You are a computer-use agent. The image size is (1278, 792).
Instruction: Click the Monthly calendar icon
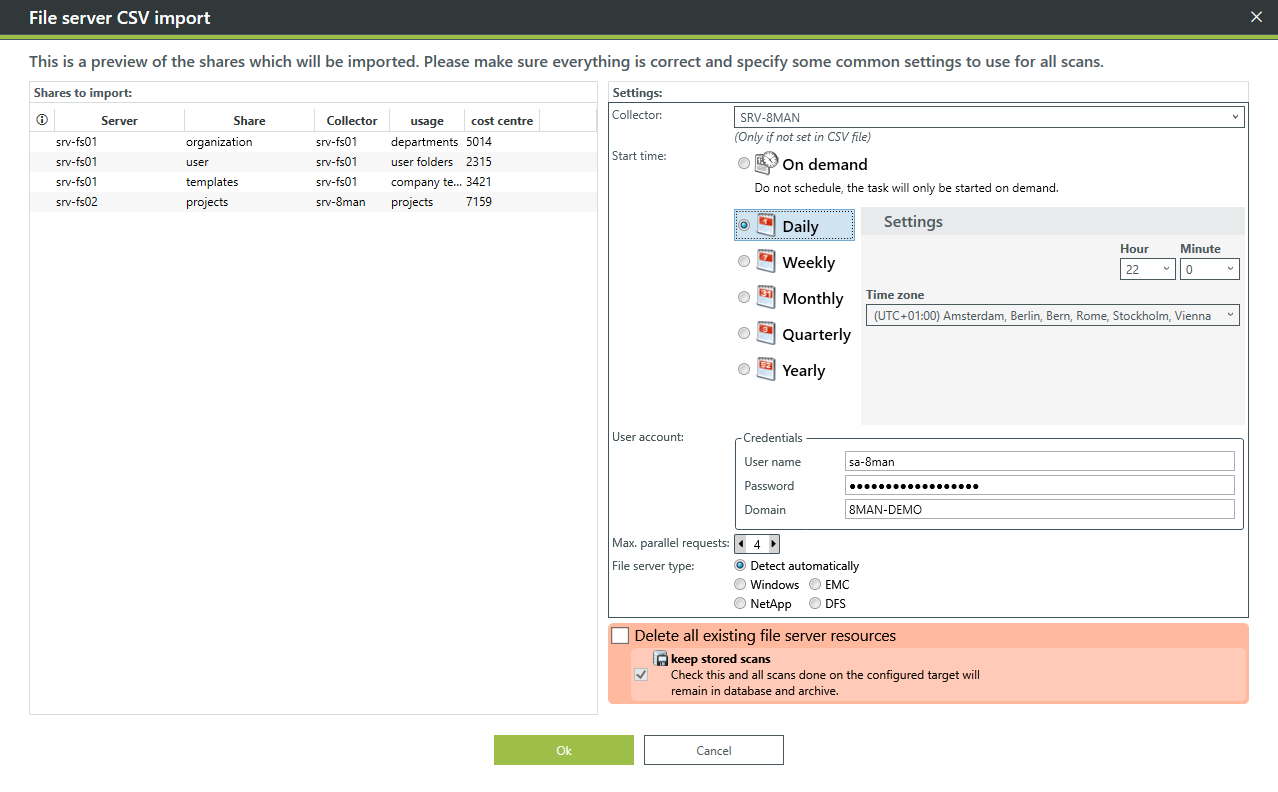pos(766,297)
